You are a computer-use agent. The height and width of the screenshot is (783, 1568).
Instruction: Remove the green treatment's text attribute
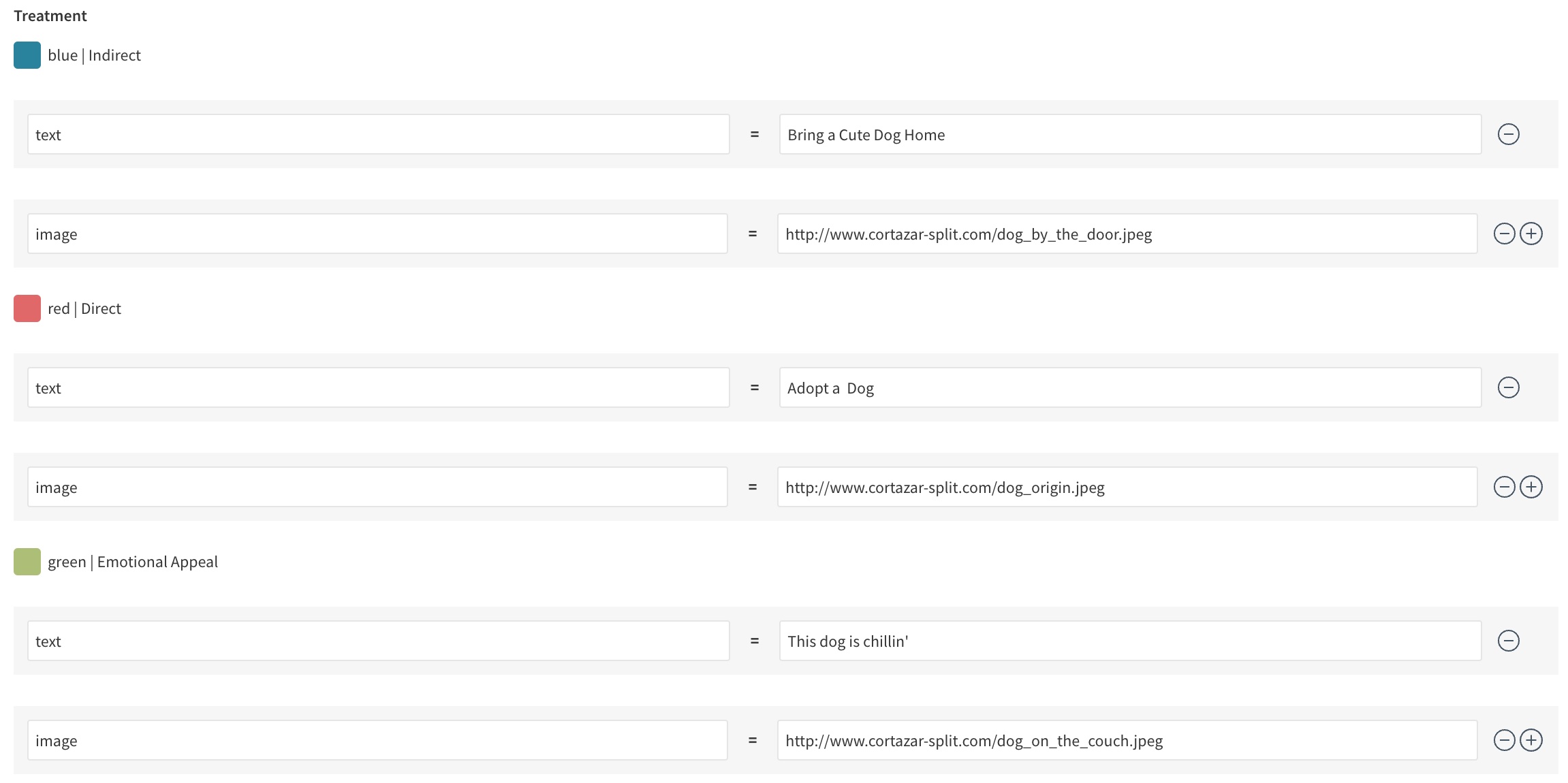1509,641
